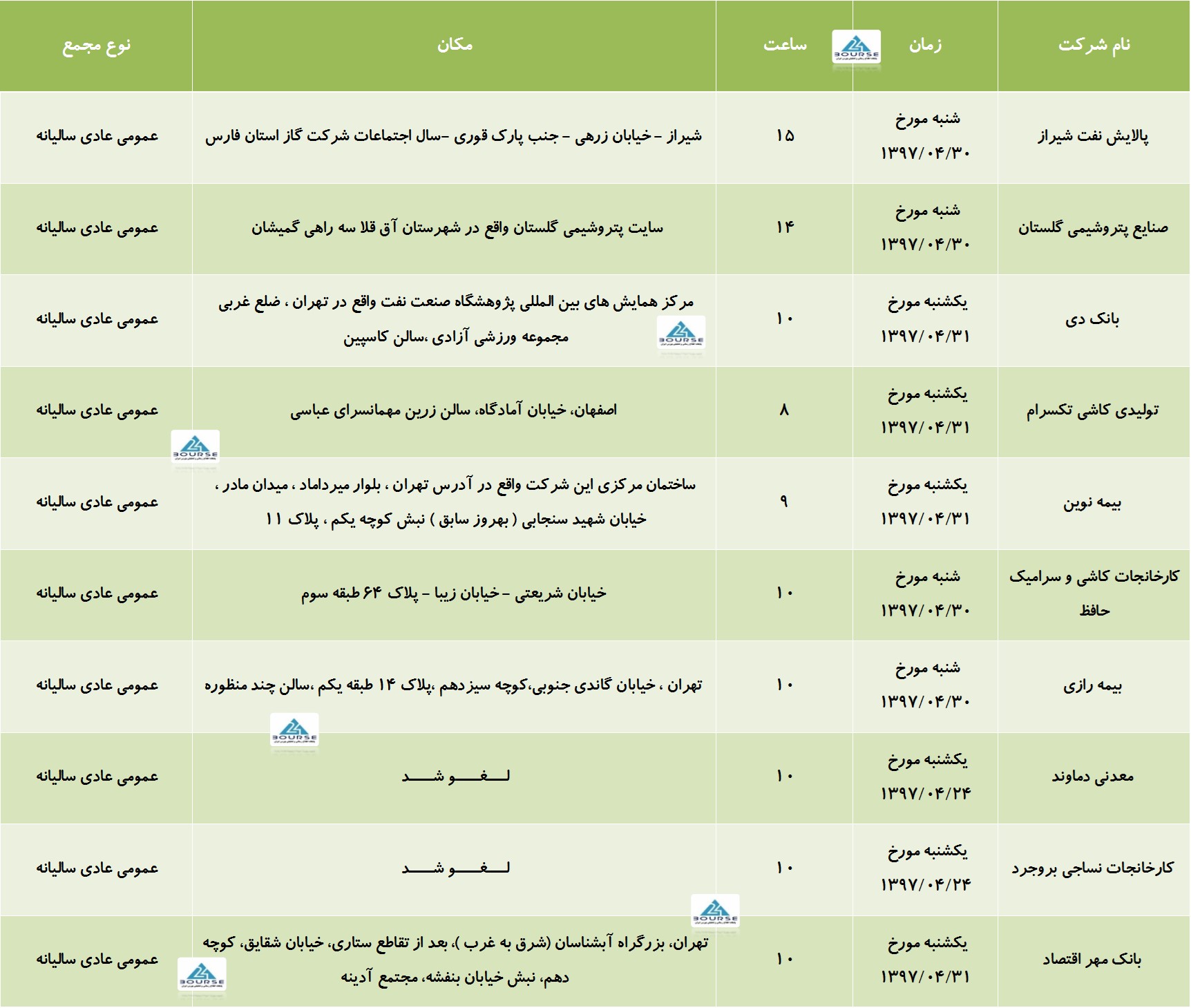The width and height of the screenshot is (1191, 1008).
Task: Click hour '۱۰' in معدنی دماوند row
Action: [x=785, y=776]
